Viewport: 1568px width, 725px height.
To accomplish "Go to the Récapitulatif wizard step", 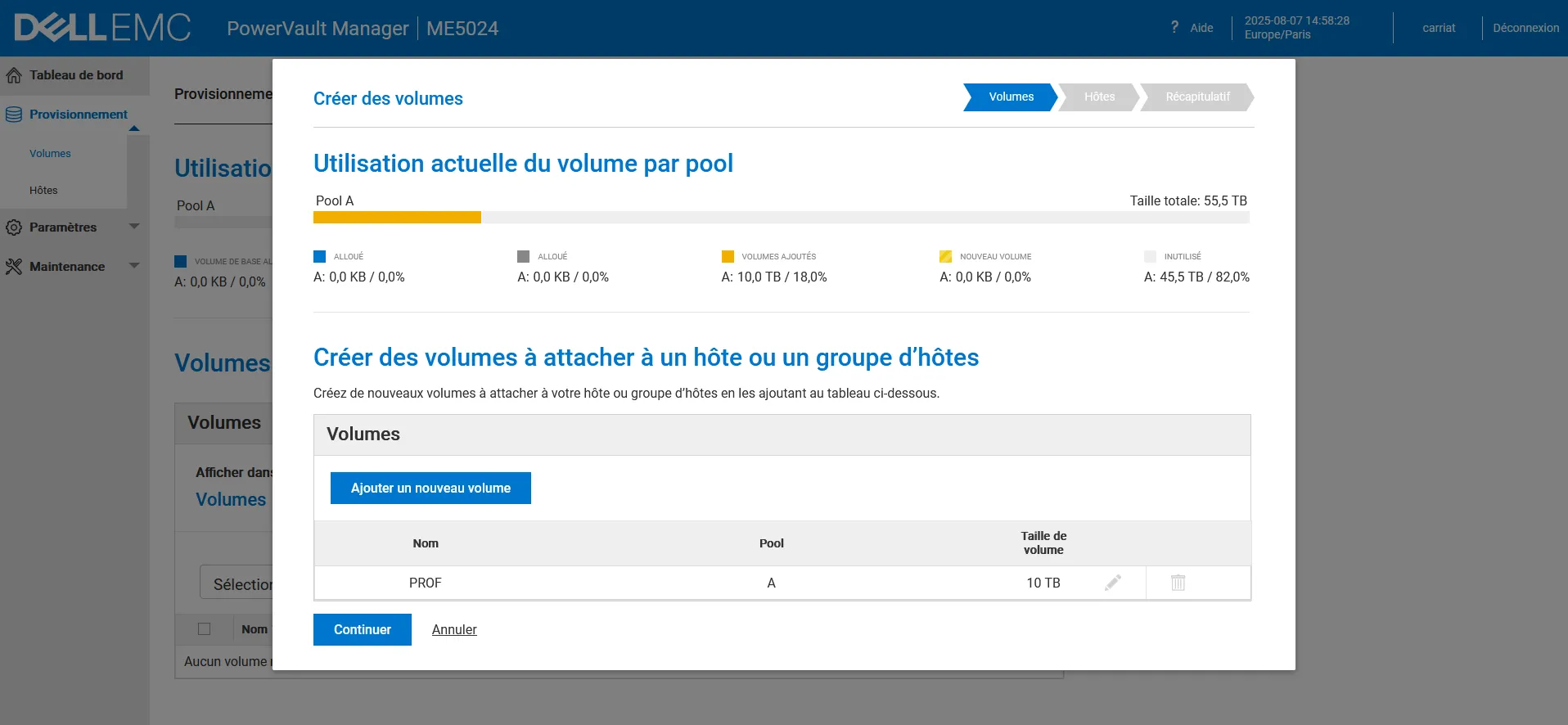I will pos(1196,97).
